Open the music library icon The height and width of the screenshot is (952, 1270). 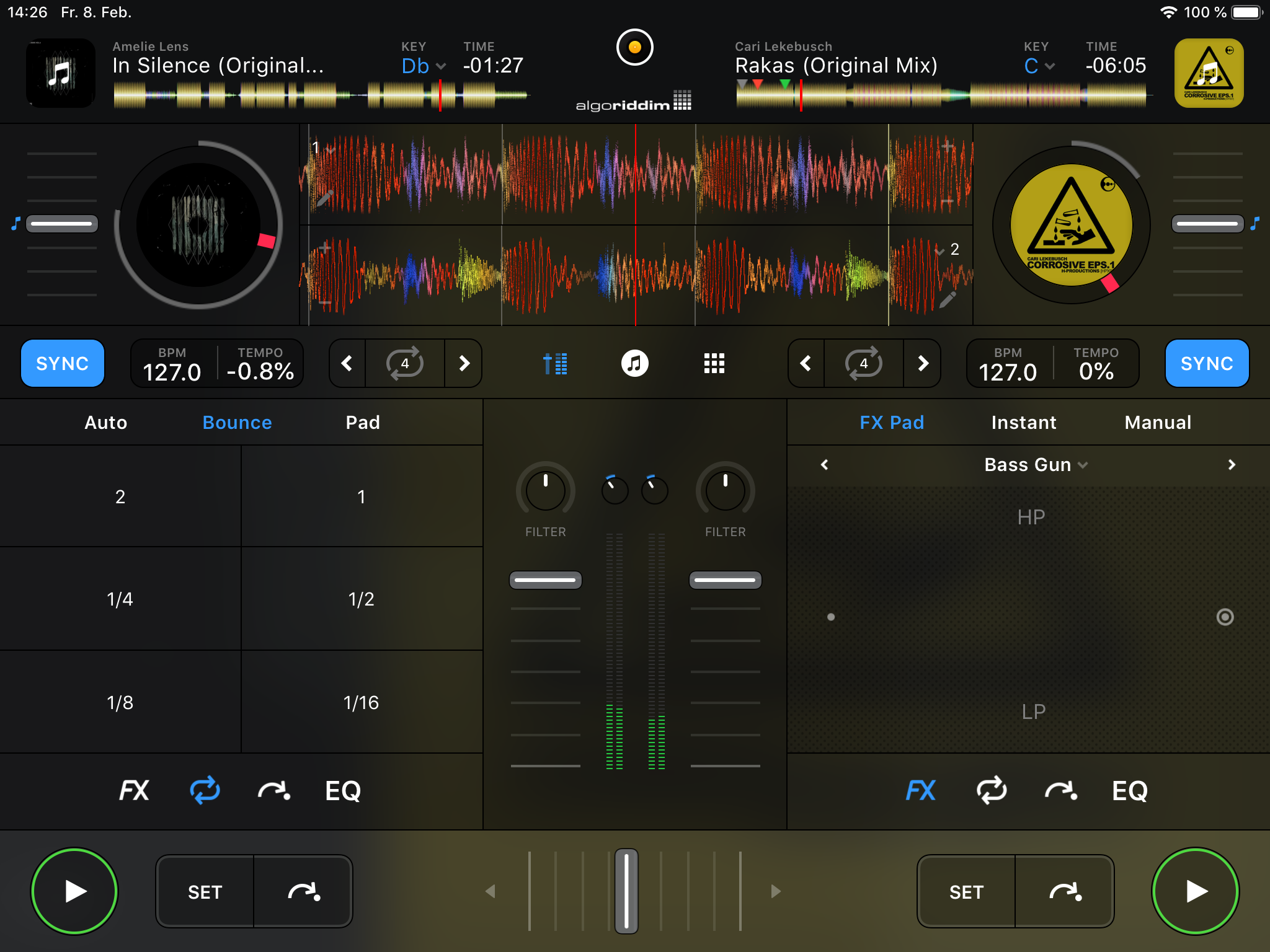click(x=634, y=363)
